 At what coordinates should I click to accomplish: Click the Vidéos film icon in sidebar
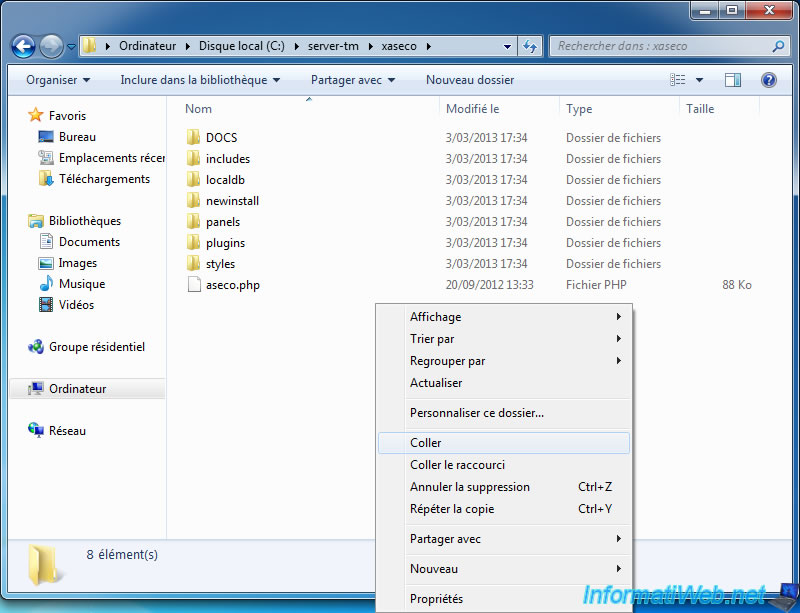coord(46,305)
